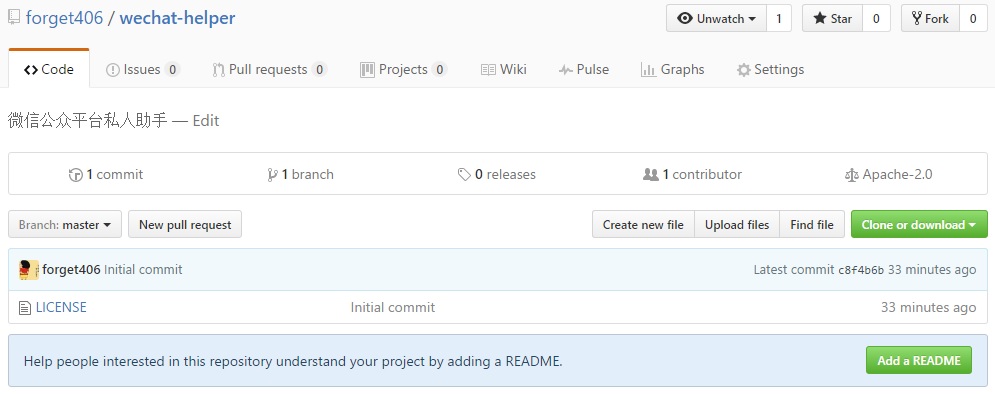Viewport: 995px width, 394px height.
Task: View the 1 commit history
Action: pos(106,174)
